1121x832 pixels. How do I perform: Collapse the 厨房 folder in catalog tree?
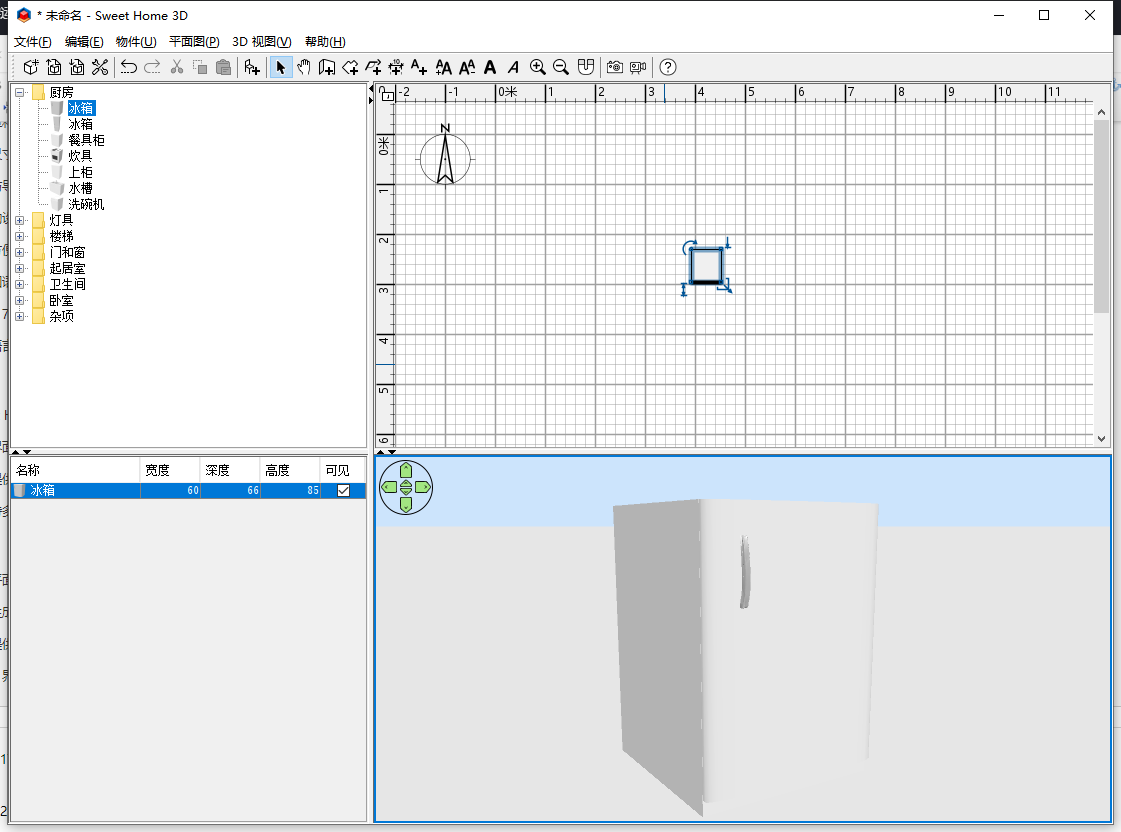point(20,92)
